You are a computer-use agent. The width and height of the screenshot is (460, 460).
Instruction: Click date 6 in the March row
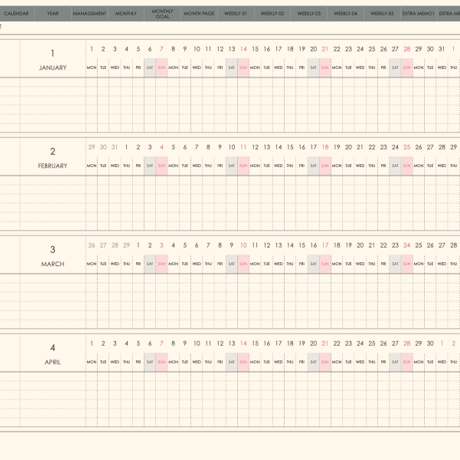pos(197,245)
